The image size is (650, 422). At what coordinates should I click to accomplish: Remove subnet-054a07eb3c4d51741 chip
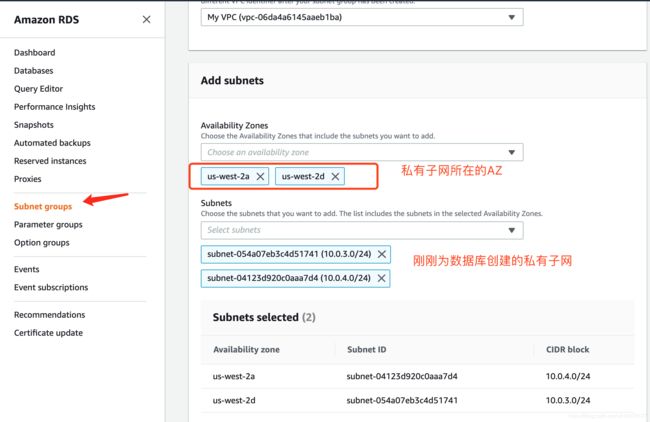point(382,254)
